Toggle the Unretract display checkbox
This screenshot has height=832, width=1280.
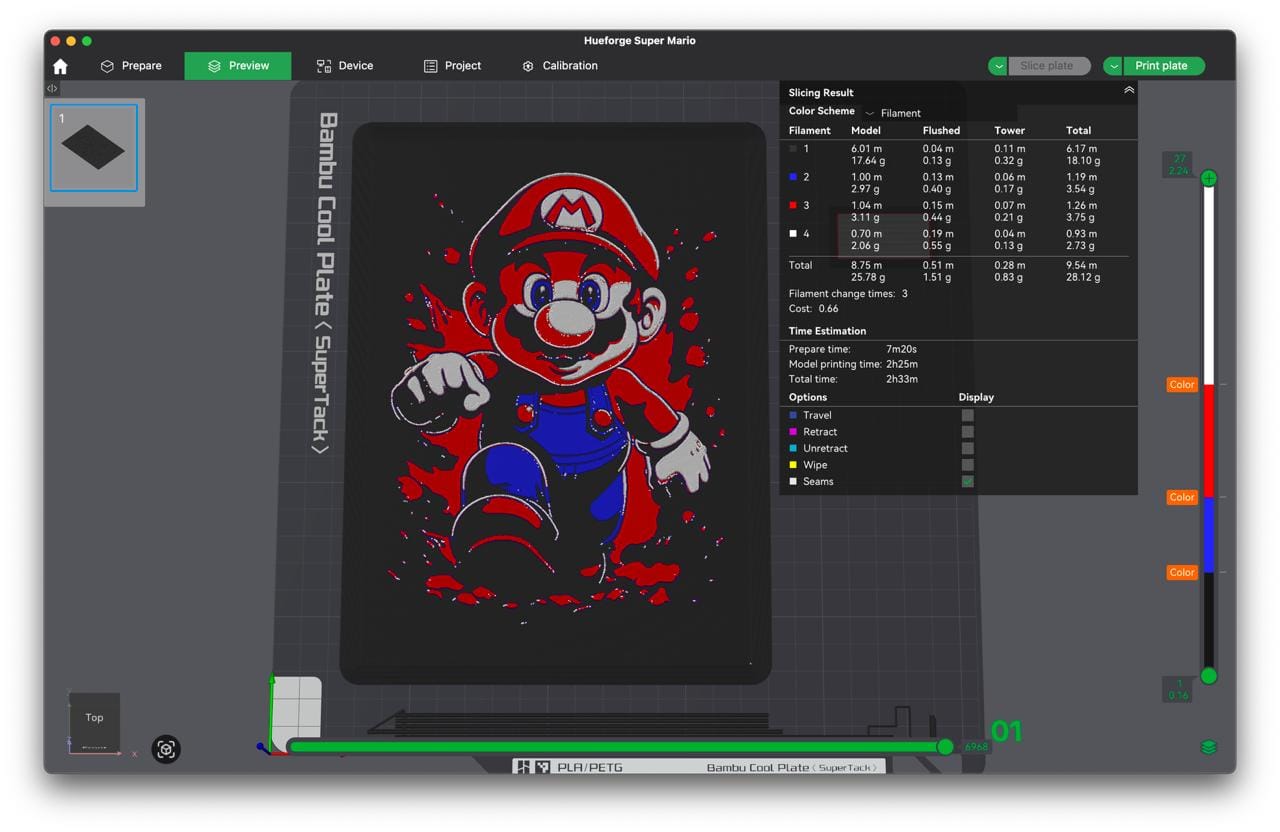(x=967, y=448)
